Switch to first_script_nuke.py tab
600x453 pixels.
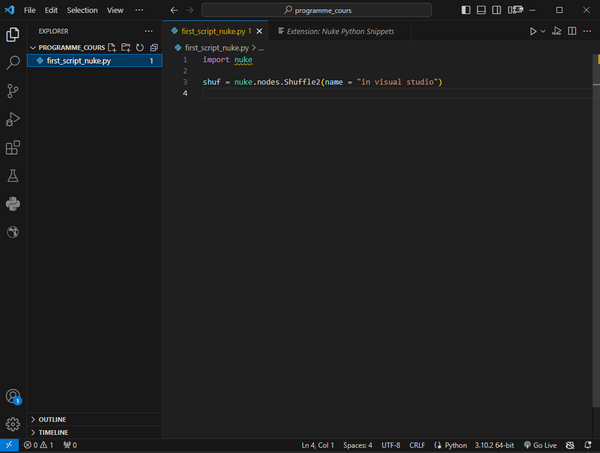(213, 31)
